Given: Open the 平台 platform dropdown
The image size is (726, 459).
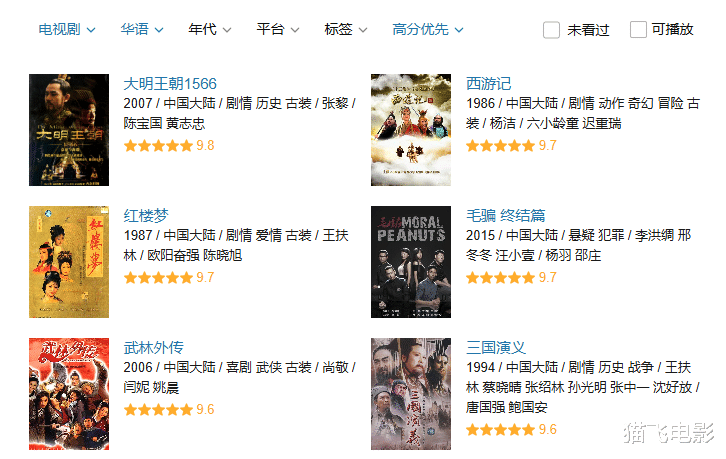Looking at the screenshot, I should [x=277, y=30].
